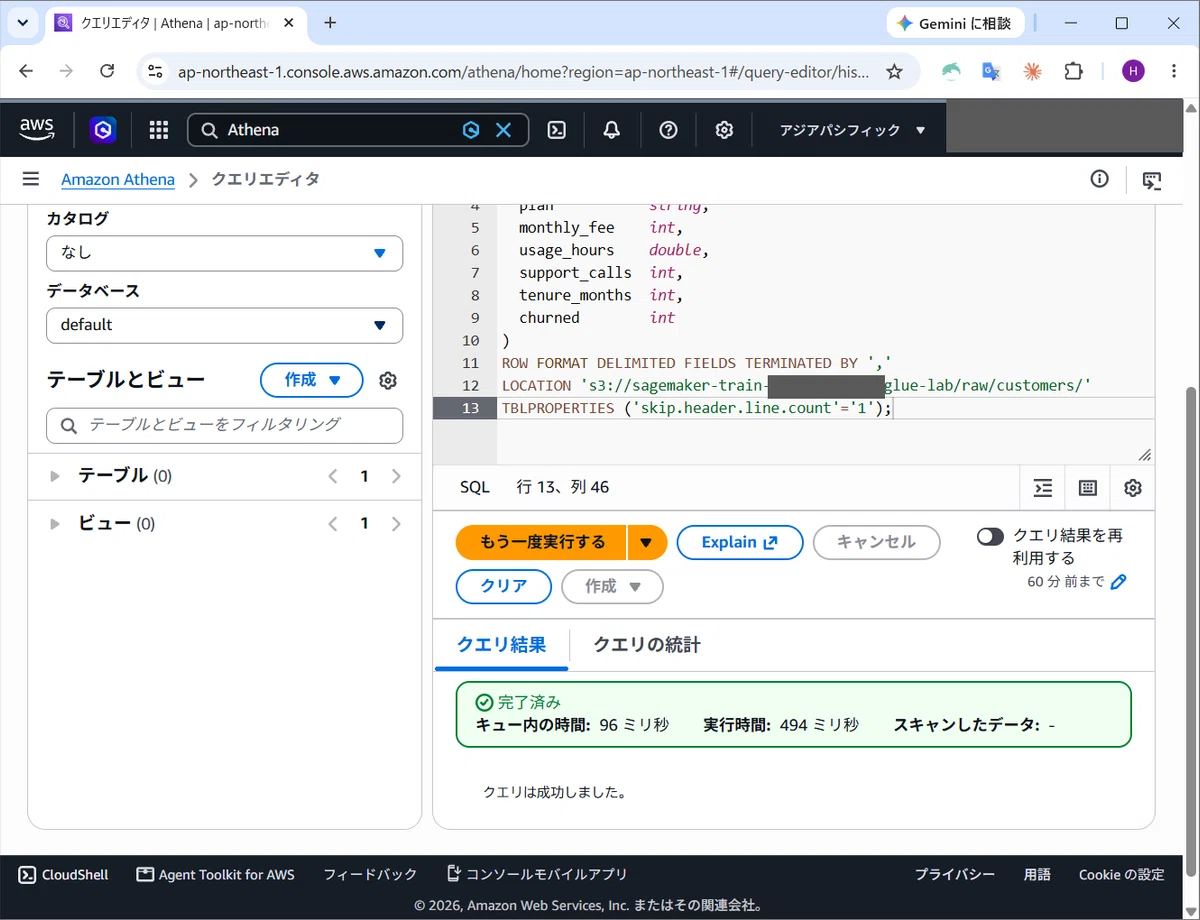Expand the ビュー (0) section

click(55, 524)
